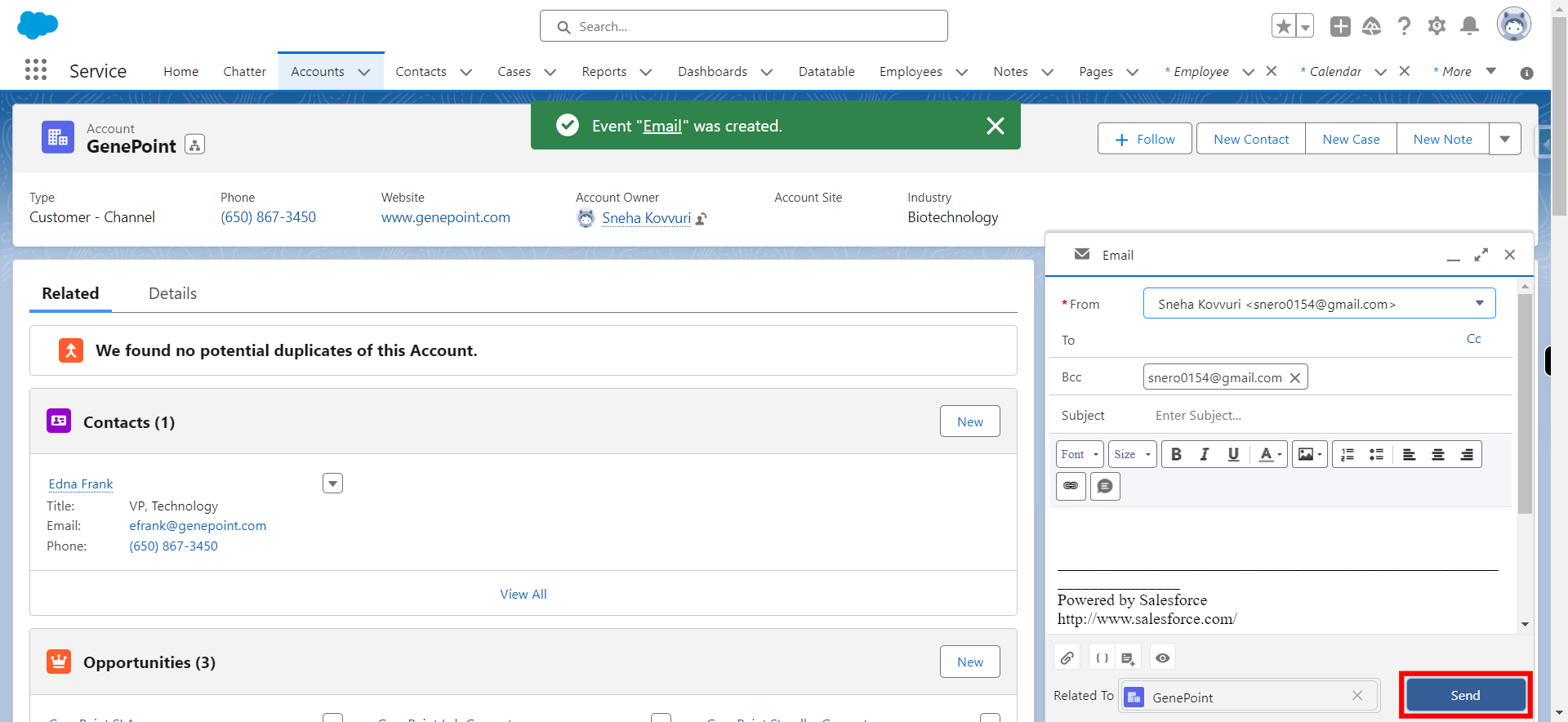Close the Employee tab
This screenshot has width=1568, height=722.
click(1272, 71)
